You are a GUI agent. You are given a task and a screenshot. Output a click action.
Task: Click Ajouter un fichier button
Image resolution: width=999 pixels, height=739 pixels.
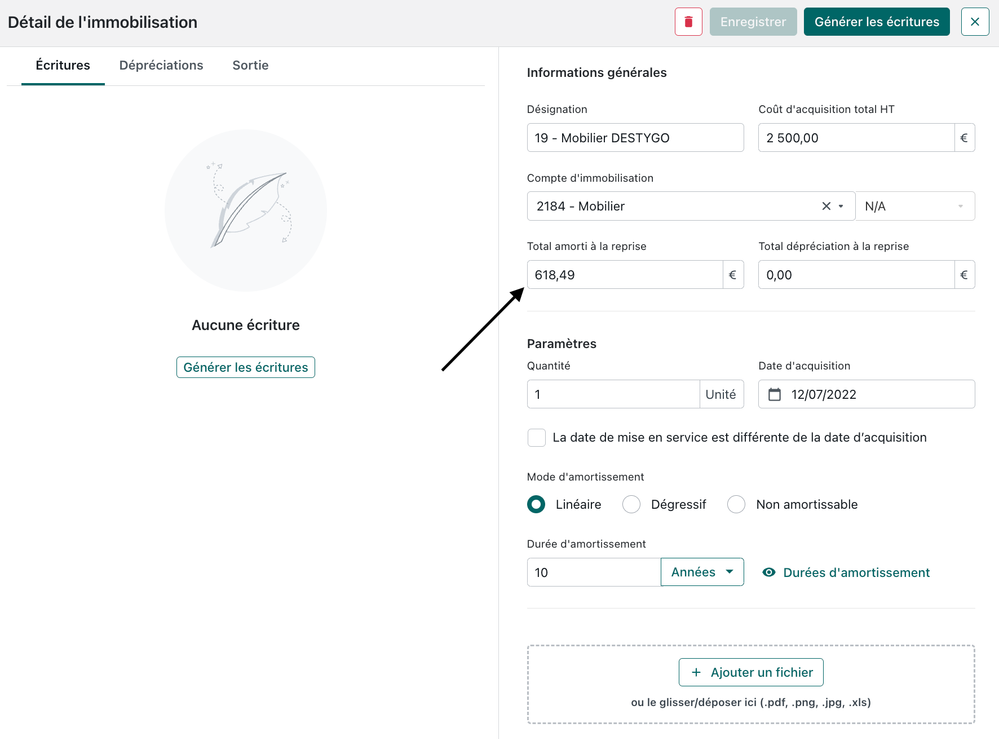pyautogui.click(x=751, y=673)
